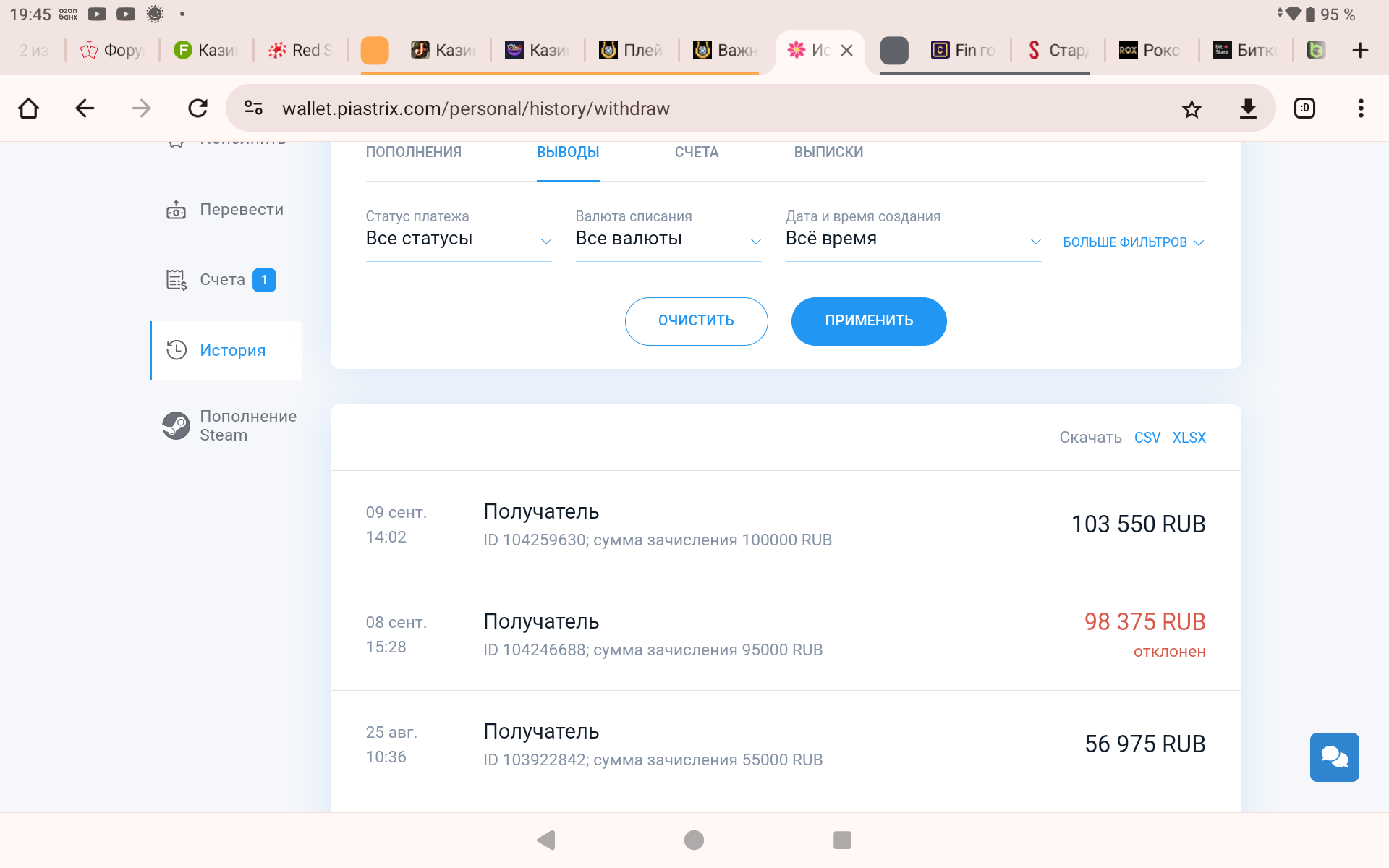Viewport: 1389px width, 868px height.
Task: Bookmark page with the star icon
Action: tap(1191, 109)
